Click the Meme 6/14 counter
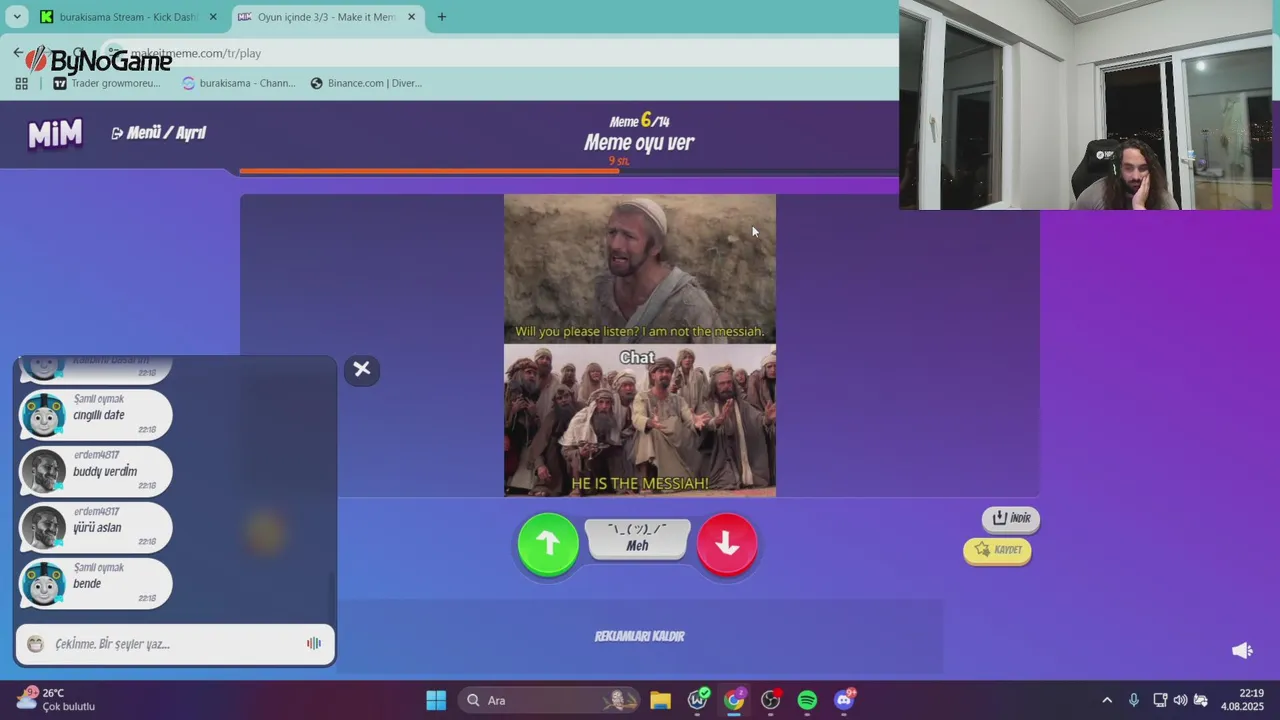The image size is (1280, 720). [x=639, y=121]
